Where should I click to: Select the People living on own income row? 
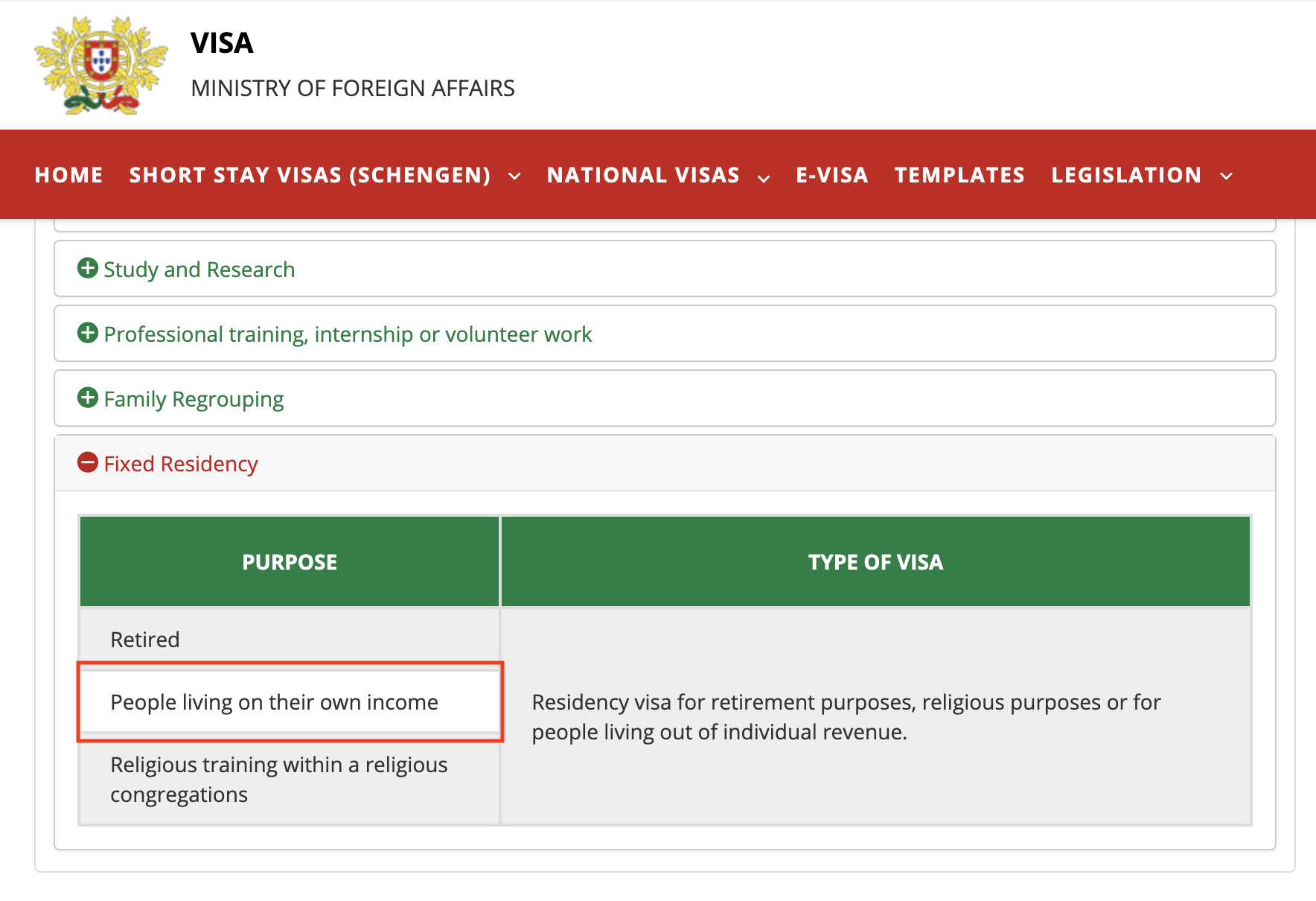tap(274, 702)
